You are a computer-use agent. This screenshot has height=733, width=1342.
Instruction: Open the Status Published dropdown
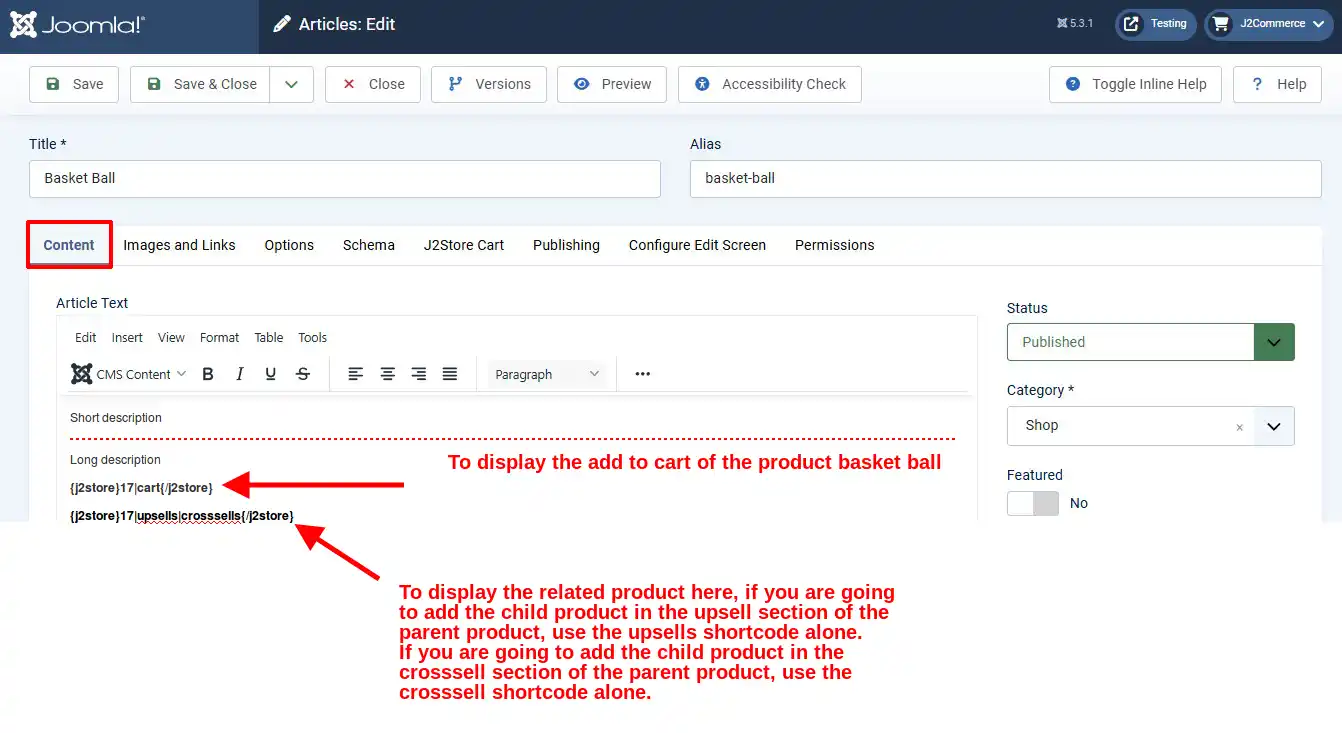tap(1151, 342)
